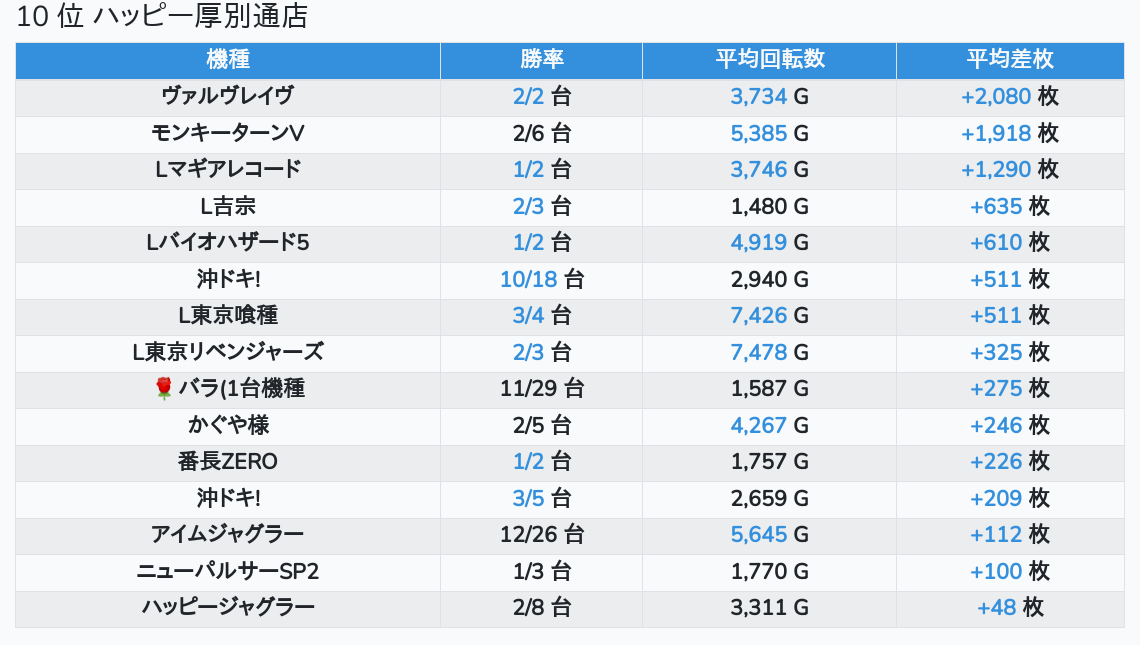Open the +2,080 average difference link
Screen dimensions: 1140x645
[x=995, y=97]
